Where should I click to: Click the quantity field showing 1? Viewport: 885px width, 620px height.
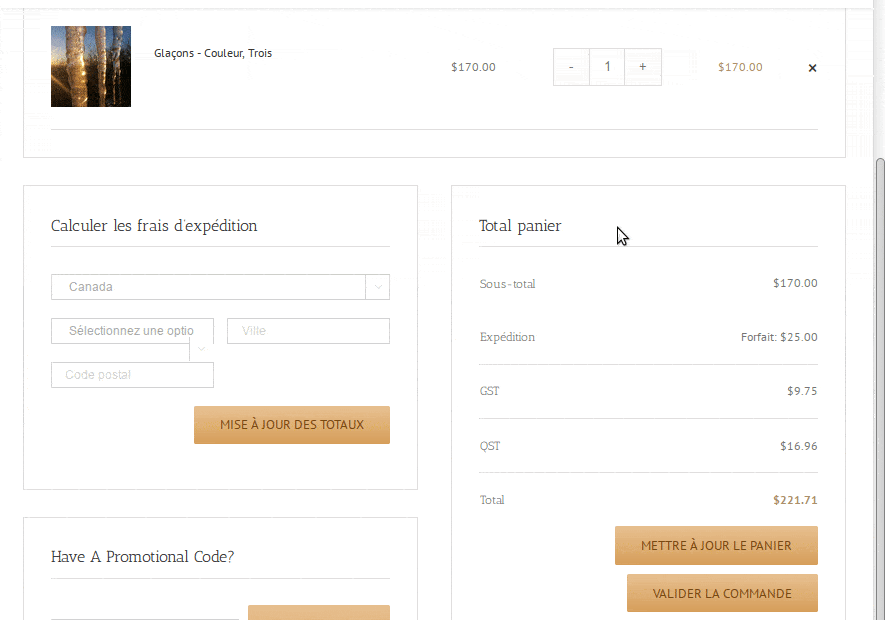click(607, 67)
